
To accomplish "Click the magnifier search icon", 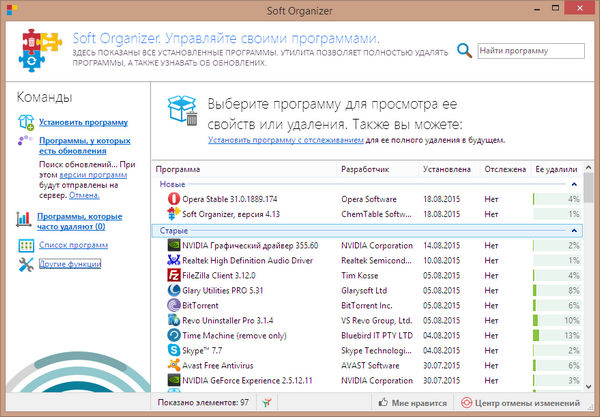I will coord(465,50).
